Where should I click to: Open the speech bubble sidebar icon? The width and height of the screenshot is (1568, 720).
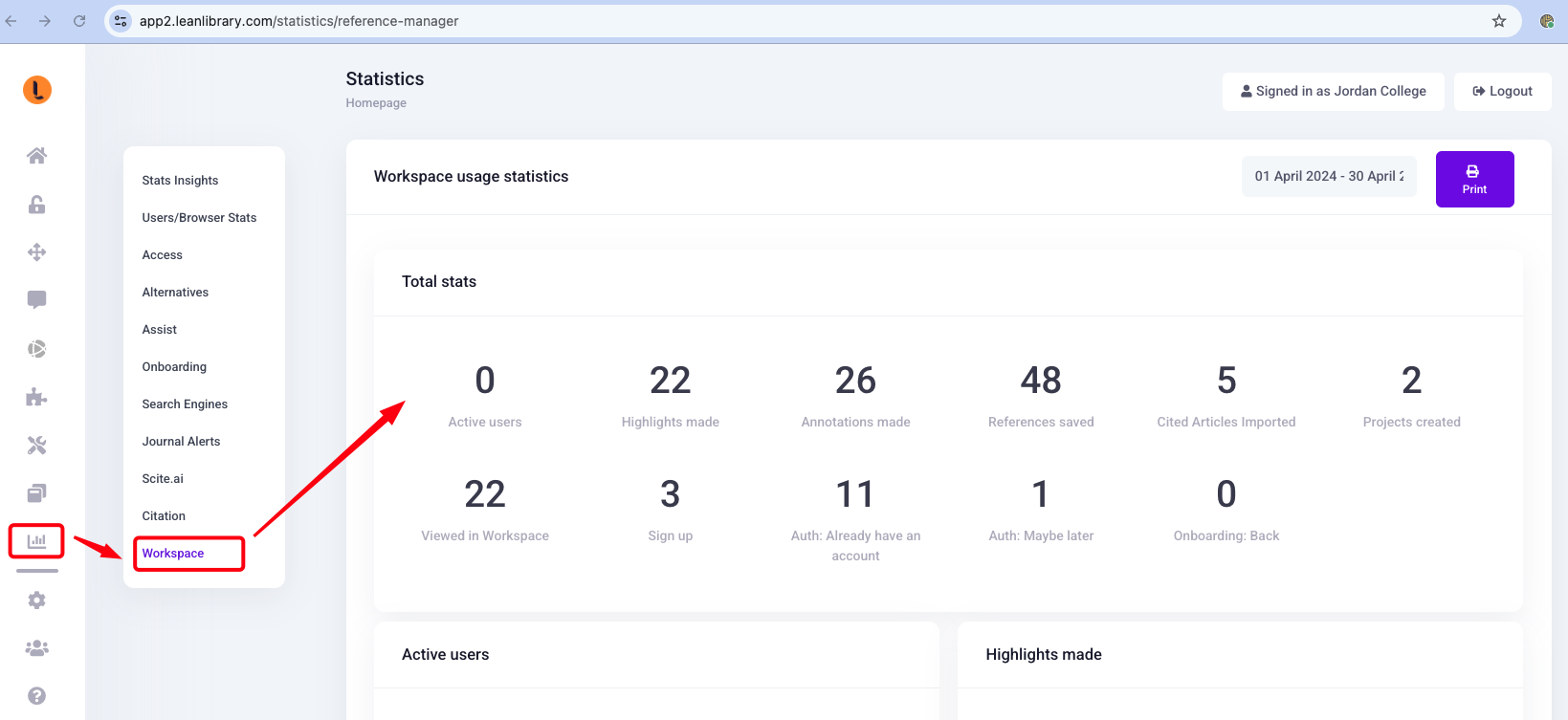[36, 300]
